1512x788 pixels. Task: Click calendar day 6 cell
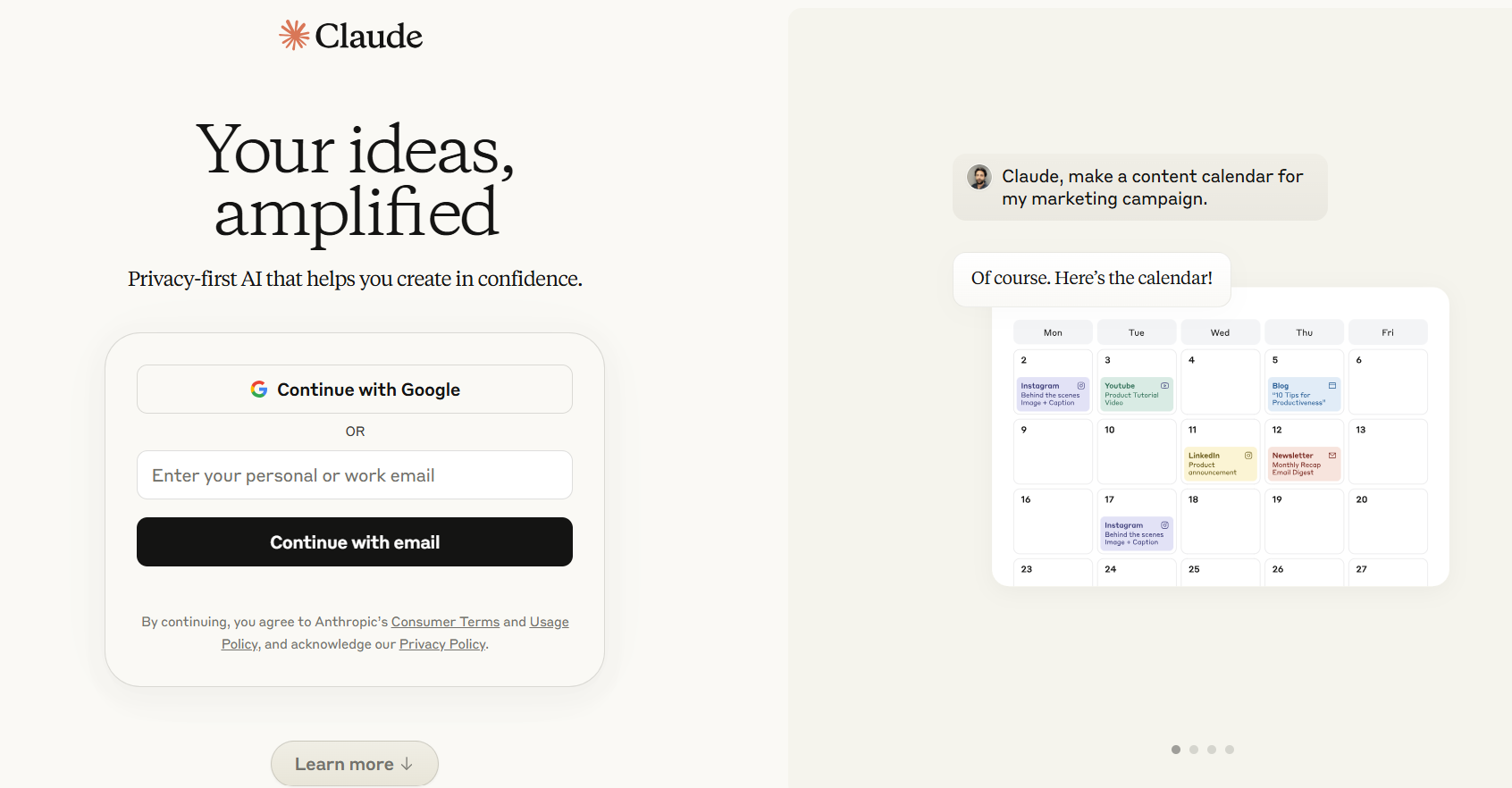[x=1388, y=382]
